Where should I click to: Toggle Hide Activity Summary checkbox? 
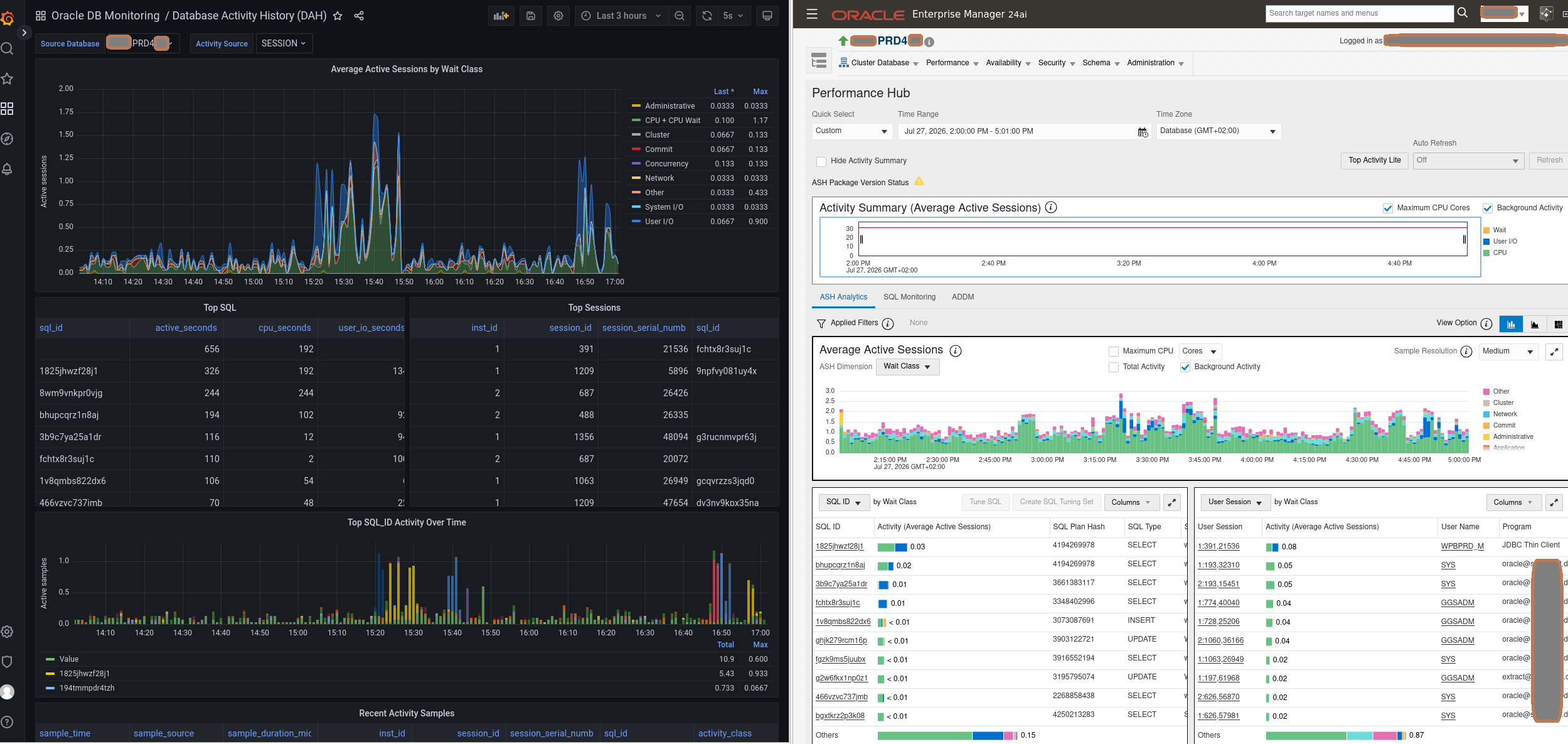[821, 161]
